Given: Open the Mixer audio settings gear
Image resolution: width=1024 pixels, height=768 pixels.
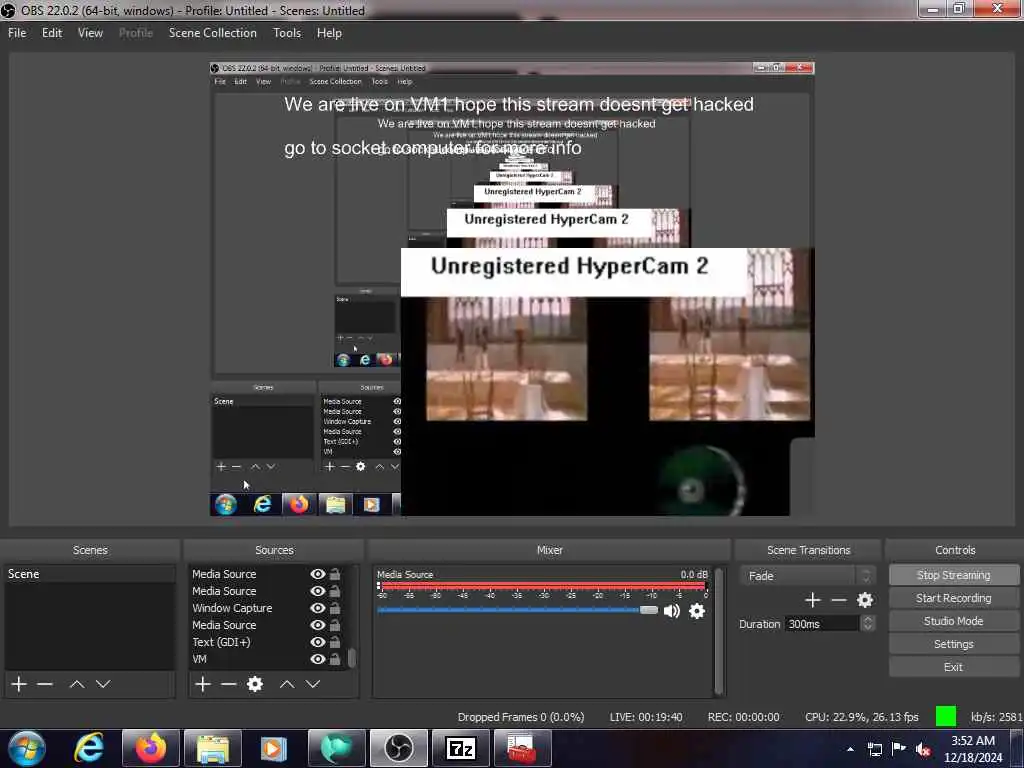Looking at the screenshot, I should (x=697, y=611).
